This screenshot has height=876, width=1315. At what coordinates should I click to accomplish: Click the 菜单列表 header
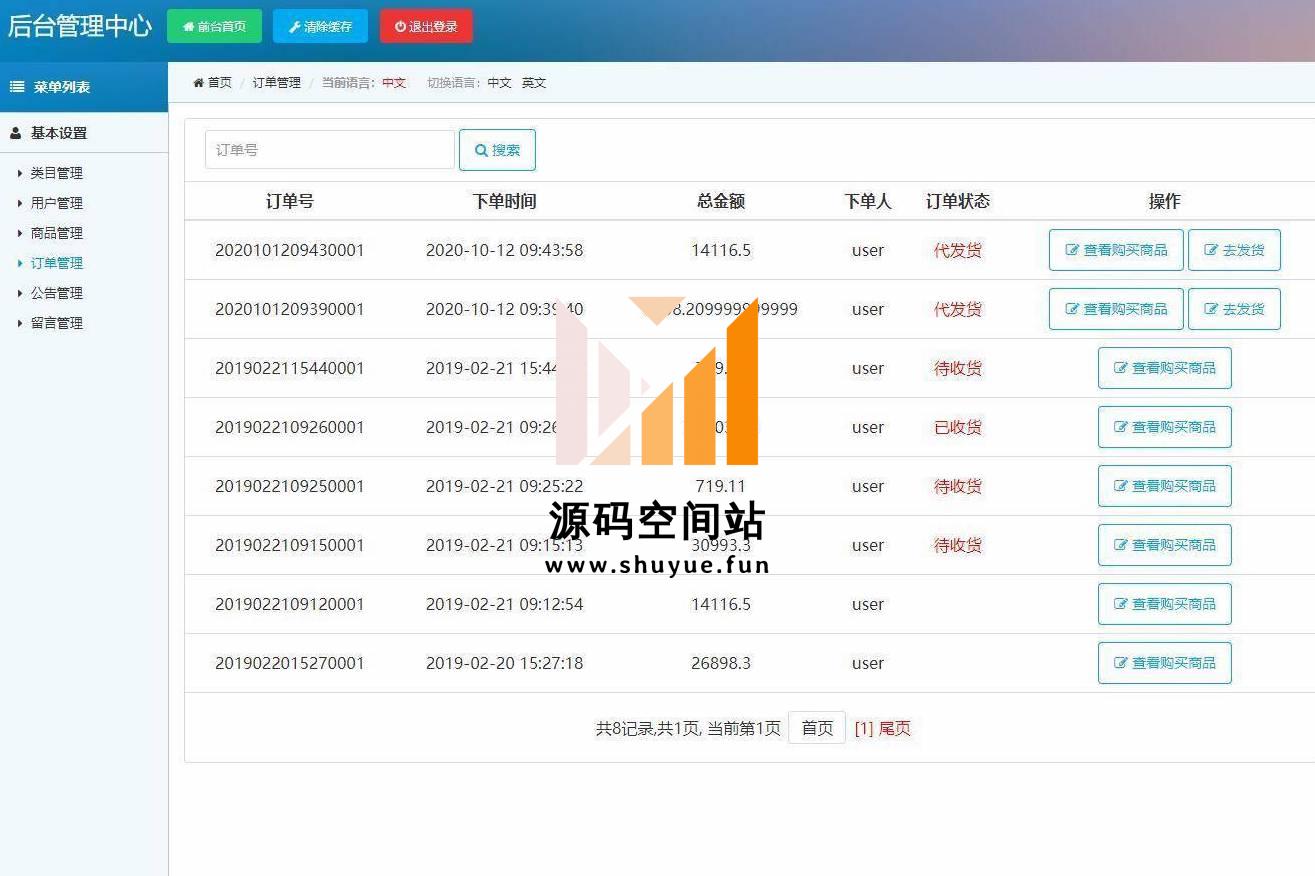click(x=84, y=87)
